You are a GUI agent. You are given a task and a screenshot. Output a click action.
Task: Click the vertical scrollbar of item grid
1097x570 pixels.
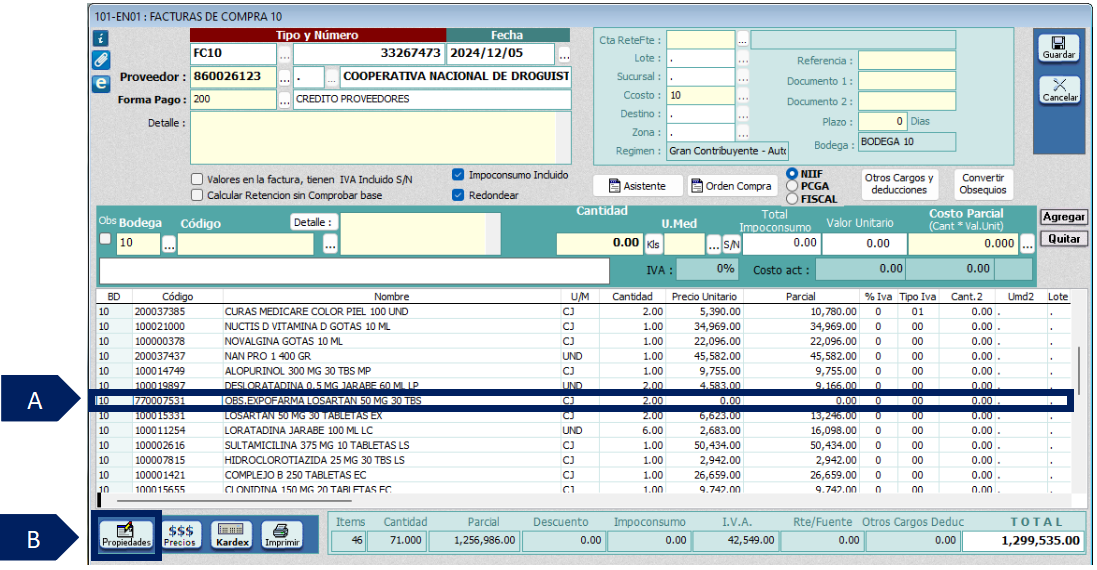(x=1078, y=371)
